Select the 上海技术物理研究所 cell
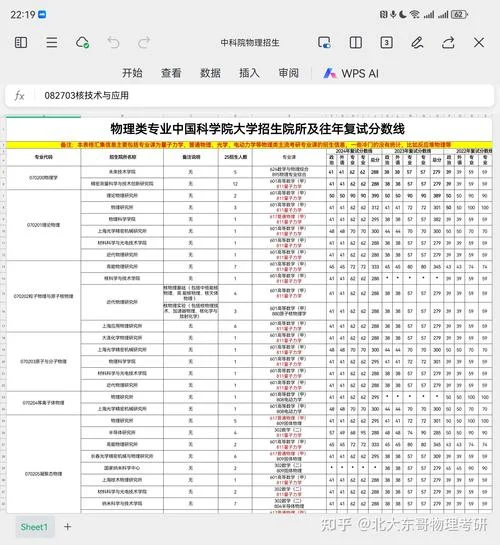The image size is (500, 545). [x=122, y=480]
